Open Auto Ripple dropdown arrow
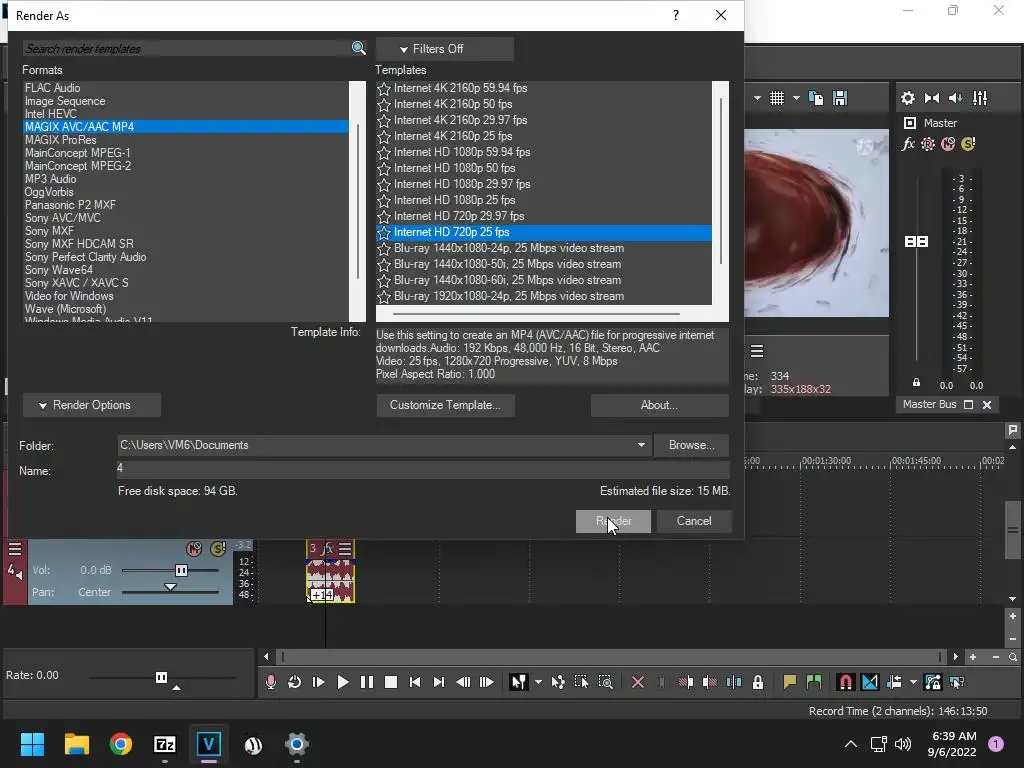This screenshot has width=1024, height=768. click(x=913, y=682)
